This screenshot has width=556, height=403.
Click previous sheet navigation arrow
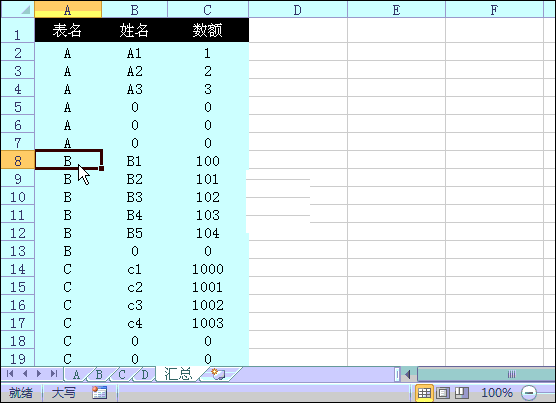[x=25, y=374]
